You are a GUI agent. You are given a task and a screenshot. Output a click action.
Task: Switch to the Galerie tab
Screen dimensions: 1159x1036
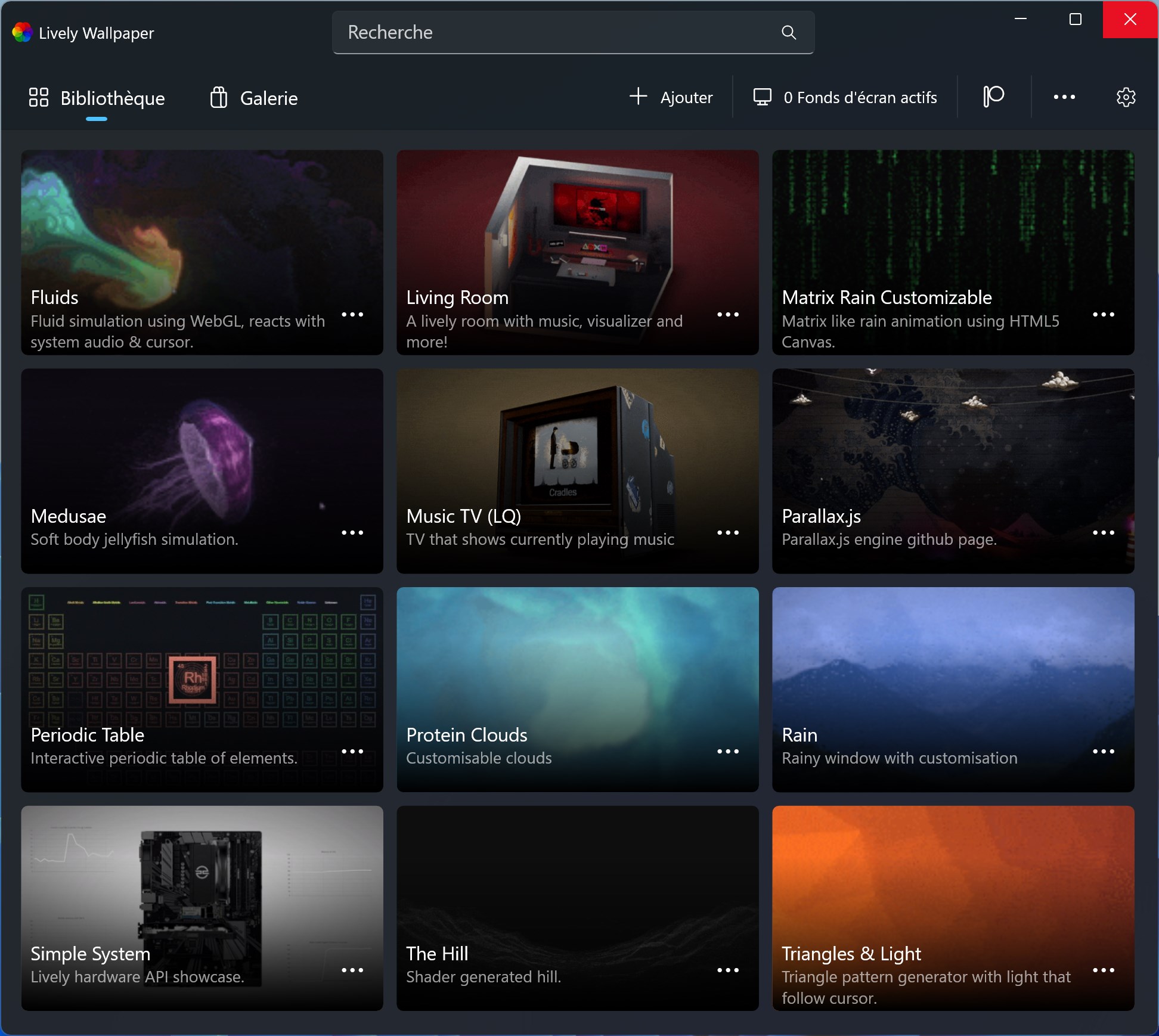253,98
